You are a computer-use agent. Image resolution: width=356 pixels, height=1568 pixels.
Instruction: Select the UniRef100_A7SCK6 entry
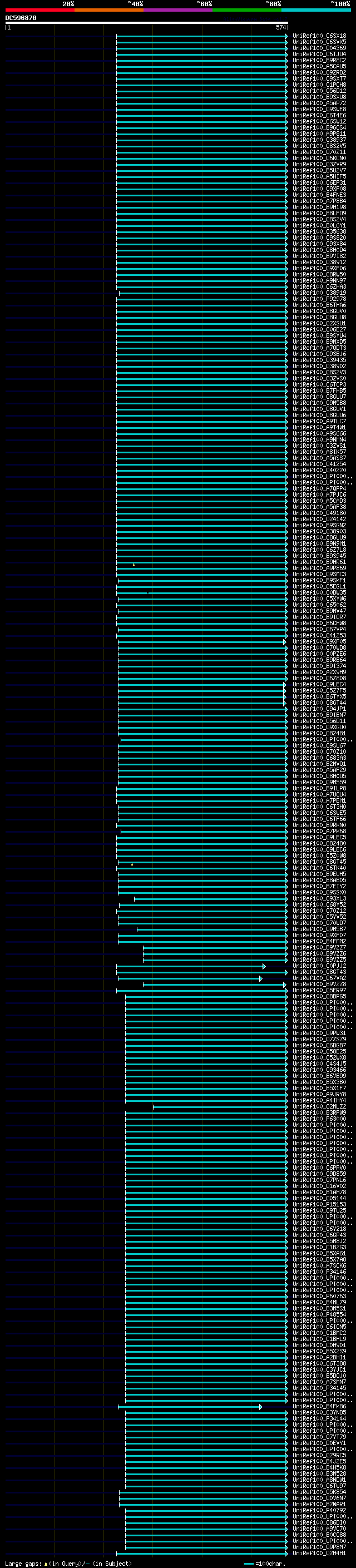coord(319,1266)
